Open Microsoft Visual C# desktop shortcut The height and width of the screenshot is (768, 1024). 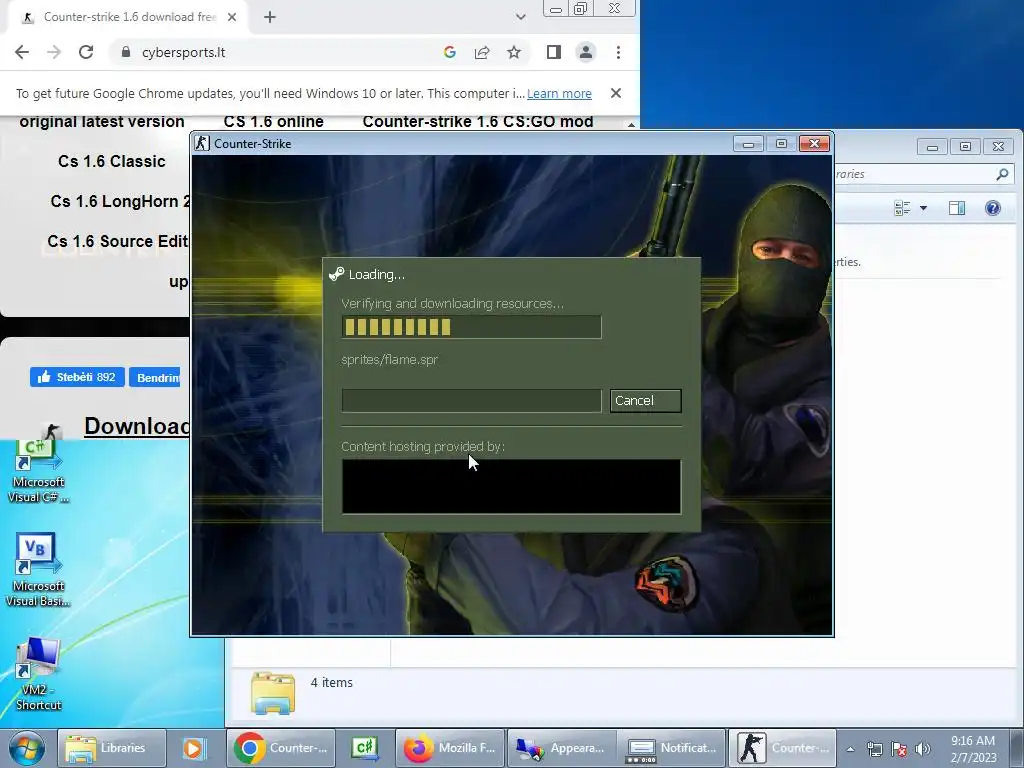(x=38, y=472)
